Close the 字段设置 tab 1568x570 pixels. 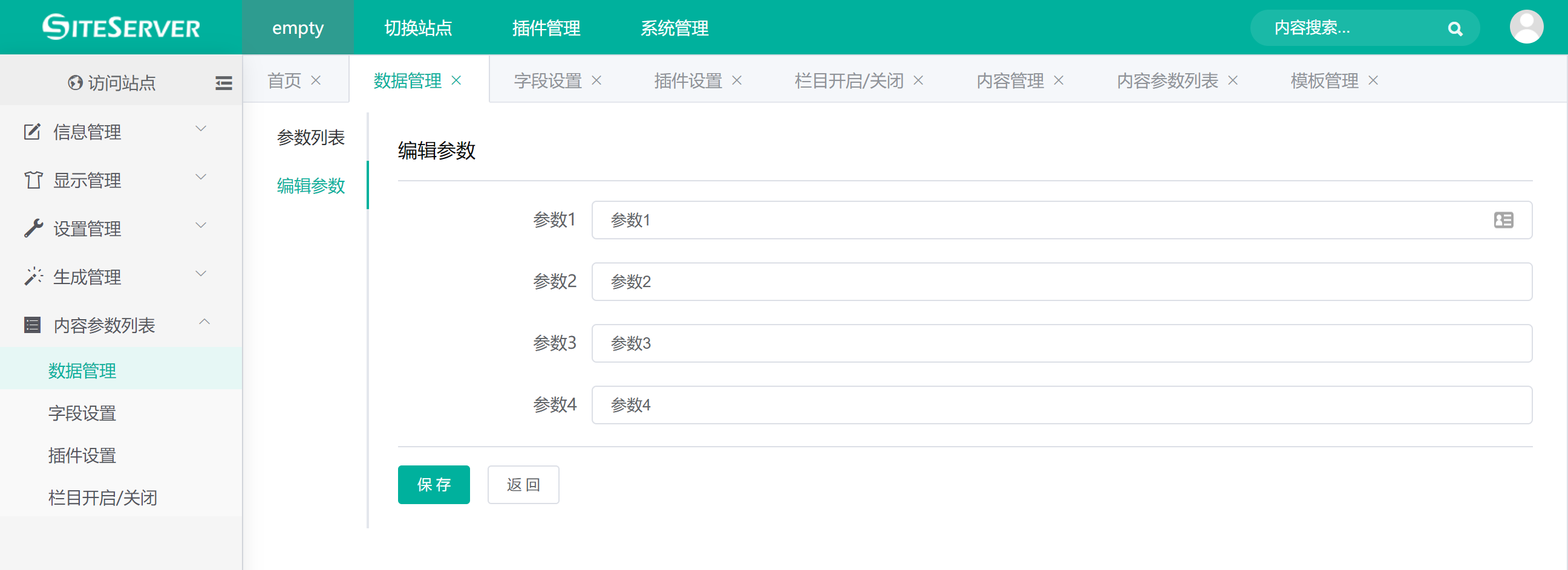pos(596,80)
